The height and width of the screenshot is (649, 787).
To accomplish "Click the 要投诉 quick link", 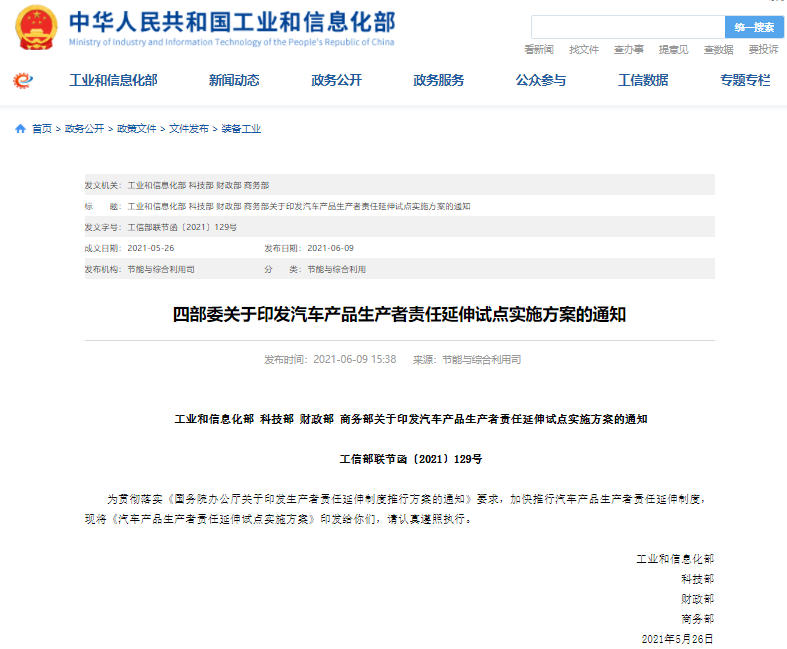I will point(763,50).
